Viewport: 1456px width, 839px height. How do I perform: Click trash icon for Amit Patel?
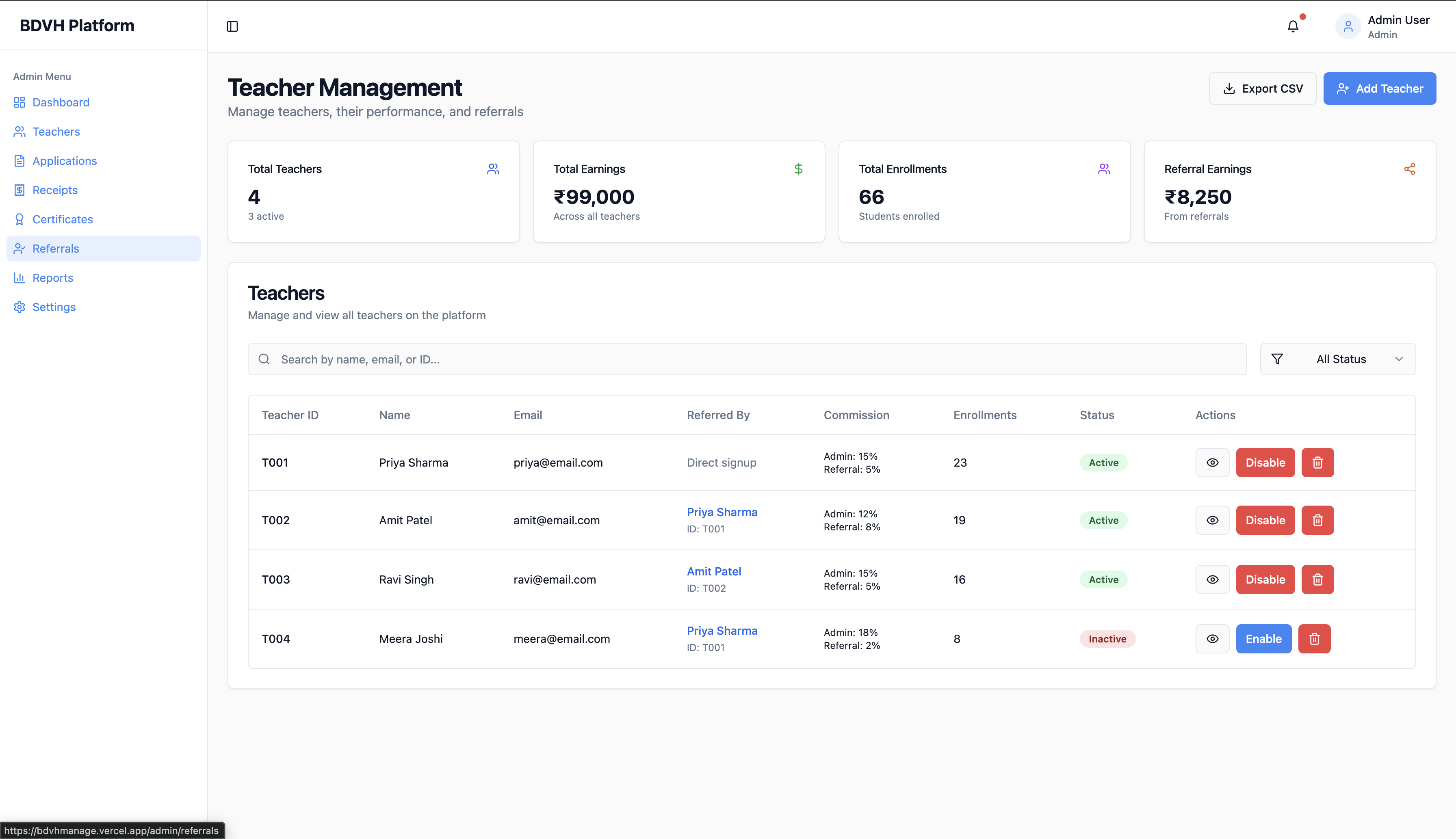[1317, 520]
